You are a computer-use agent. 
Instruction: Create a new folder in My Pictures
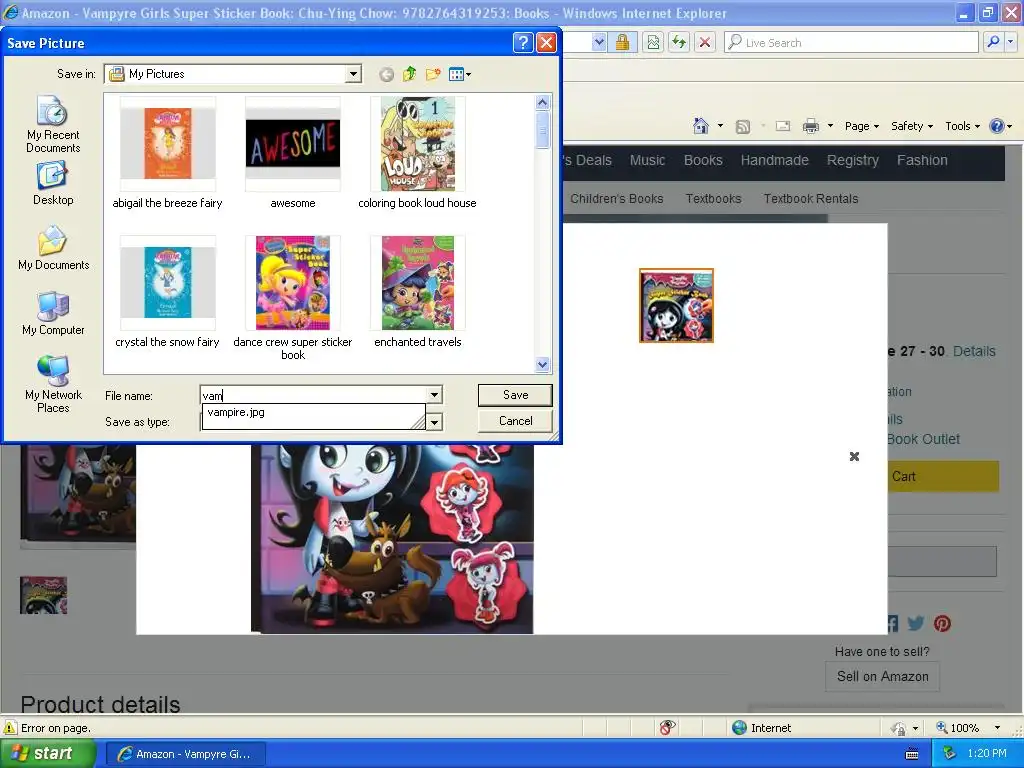tap(432, 74)
